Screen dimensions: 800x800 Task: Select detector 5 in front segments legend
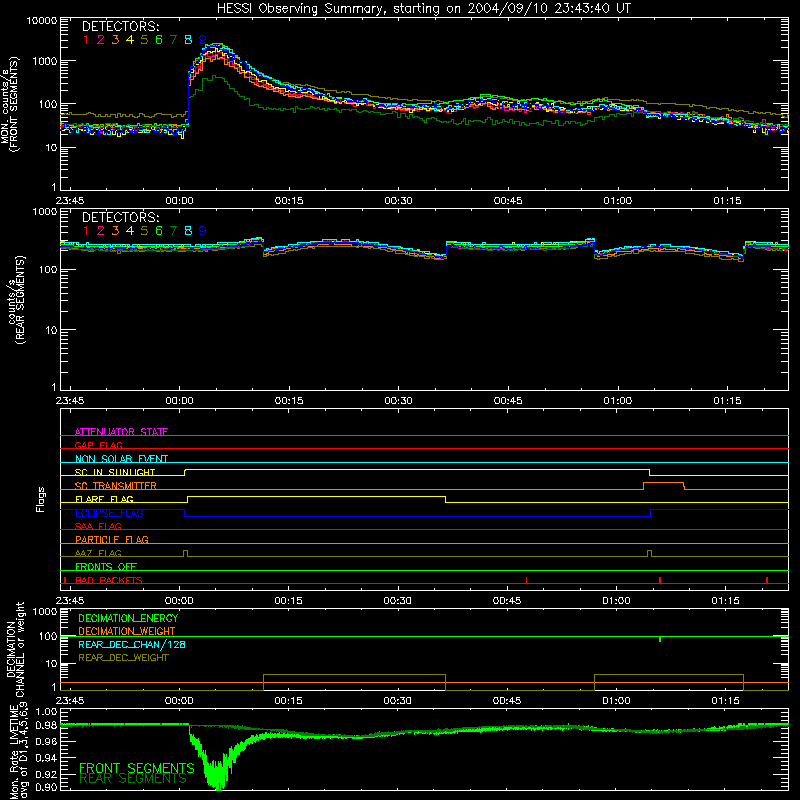click(144, 40)
